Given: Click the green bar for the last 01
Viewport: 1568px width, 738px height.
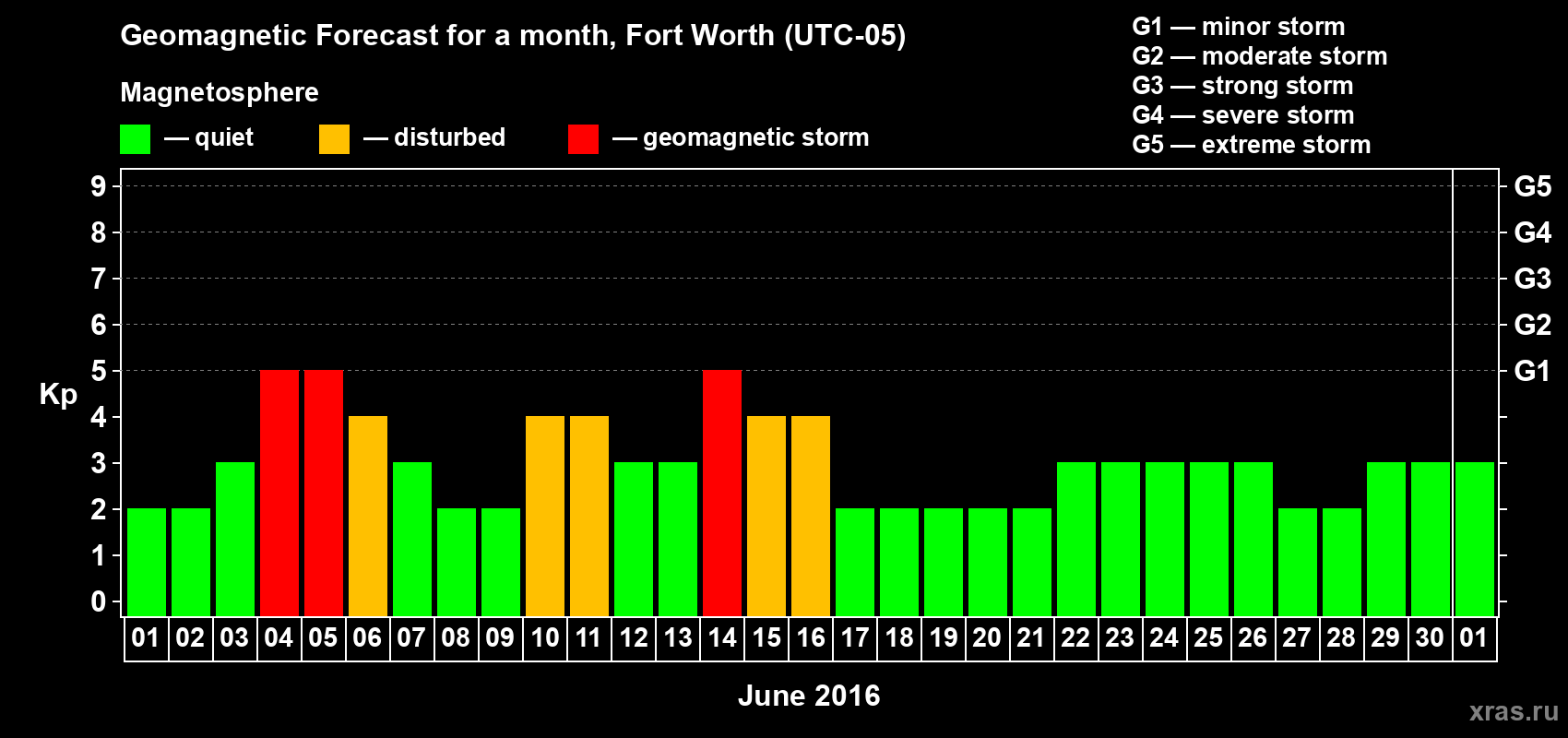Looking at the screenshot, I should [x=1475, y=539].
